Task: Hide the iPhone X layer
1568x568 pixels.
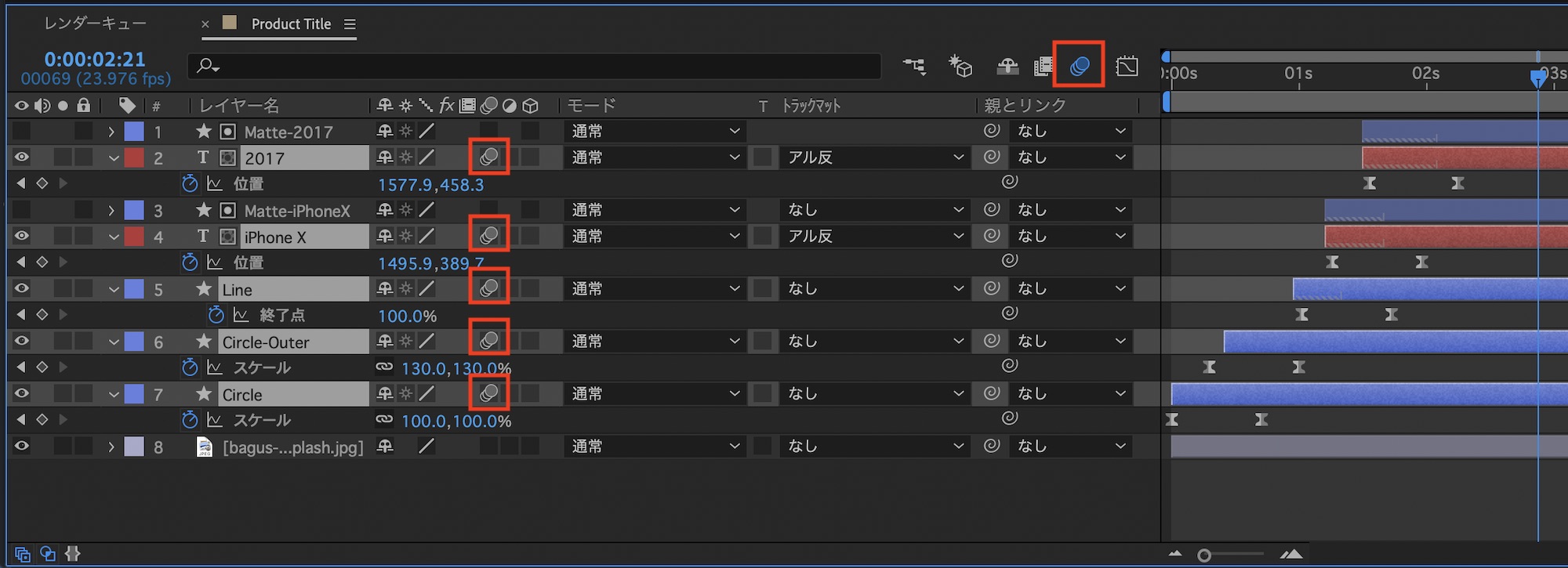Action: (22, 236)
